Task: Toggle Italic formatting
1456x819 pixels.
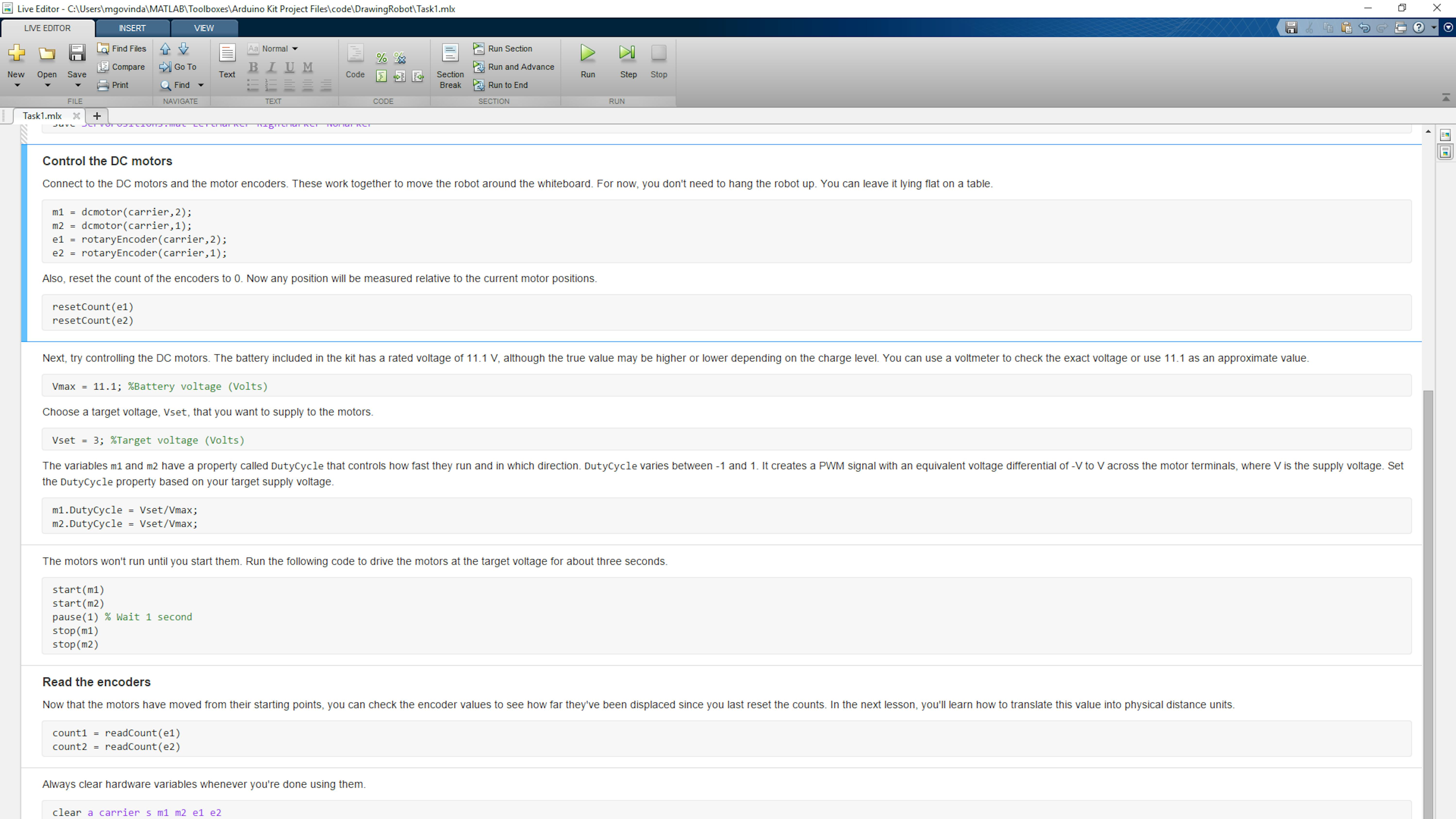Action: [x=271, y=67]
